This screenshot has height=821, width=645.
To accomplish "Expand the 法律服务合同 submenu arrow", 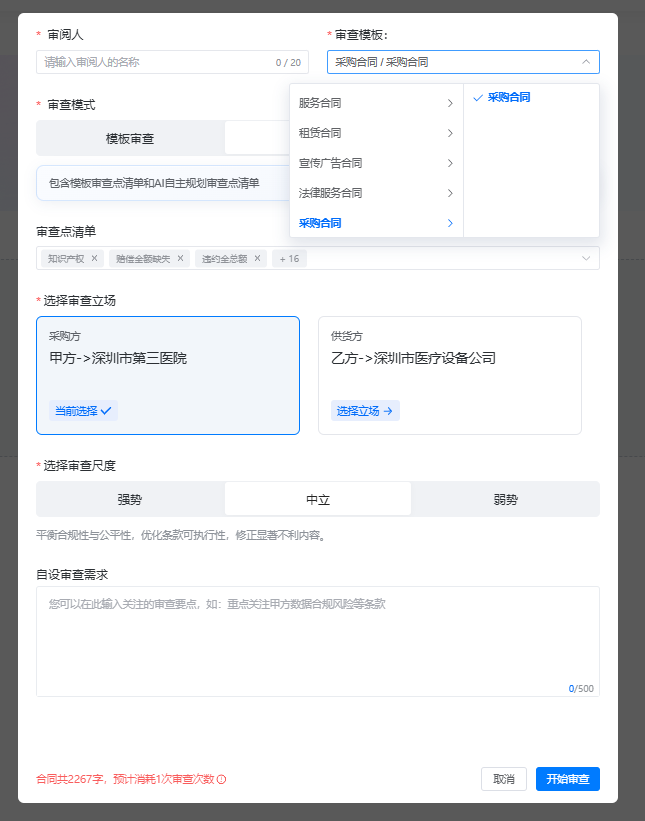I will click(x=451, y=193).
